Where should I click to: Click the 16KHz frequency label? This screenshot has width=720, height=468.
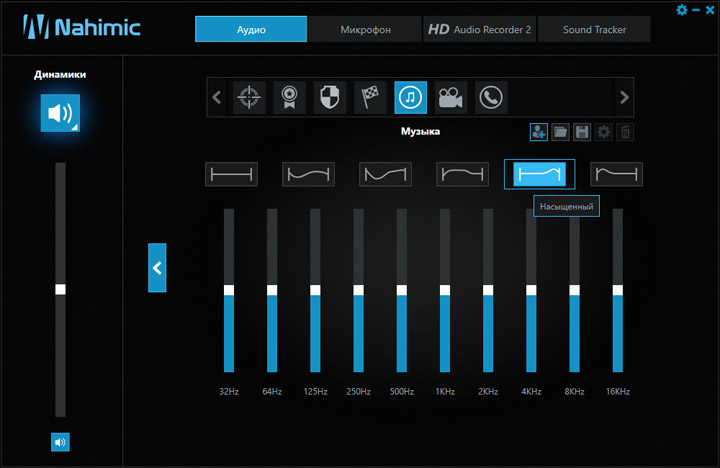[618, 392]
